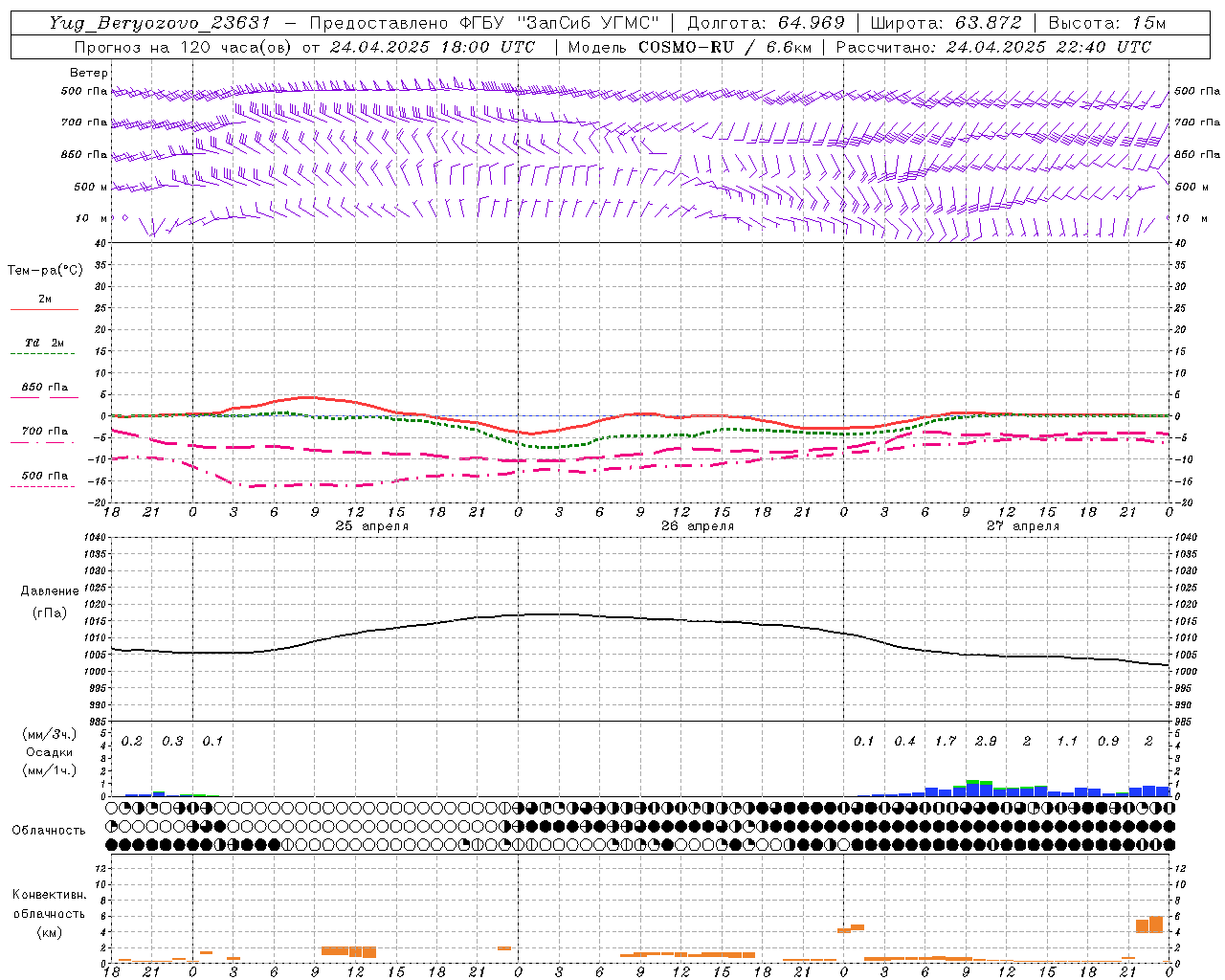Click the station title Yug_Beryozovo_23631
Image resolution: width=1225 pixels, height=980 pixels.
(x=160, y=23)
